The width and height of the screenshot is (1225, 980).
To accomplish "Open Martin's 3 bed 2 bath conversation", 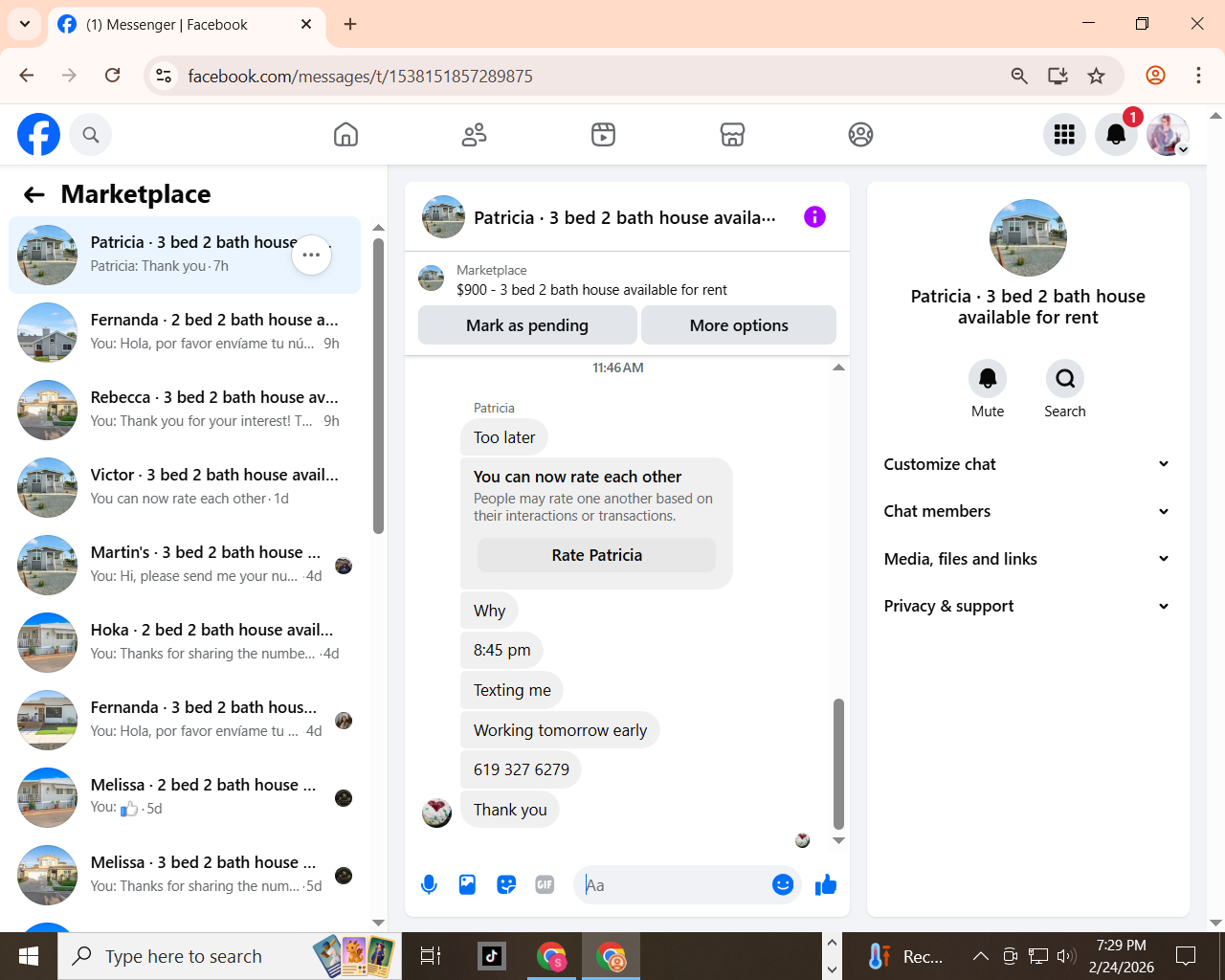I will (x=185, y=565).
